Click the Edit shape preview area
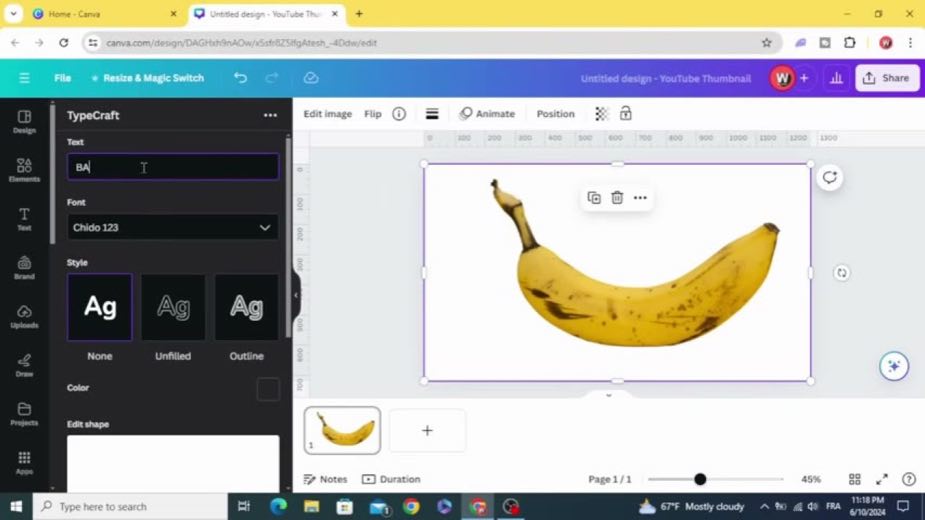The width and height of the screenshot is (925, 520). coord(173,464)
